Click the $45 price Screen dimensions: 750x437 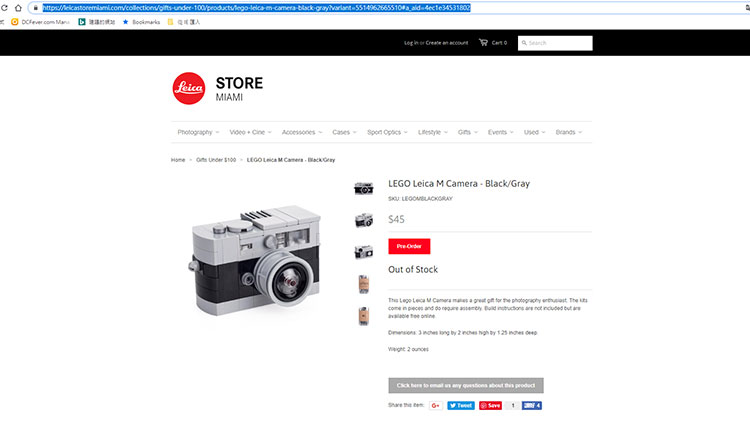(x=396, y=219)
